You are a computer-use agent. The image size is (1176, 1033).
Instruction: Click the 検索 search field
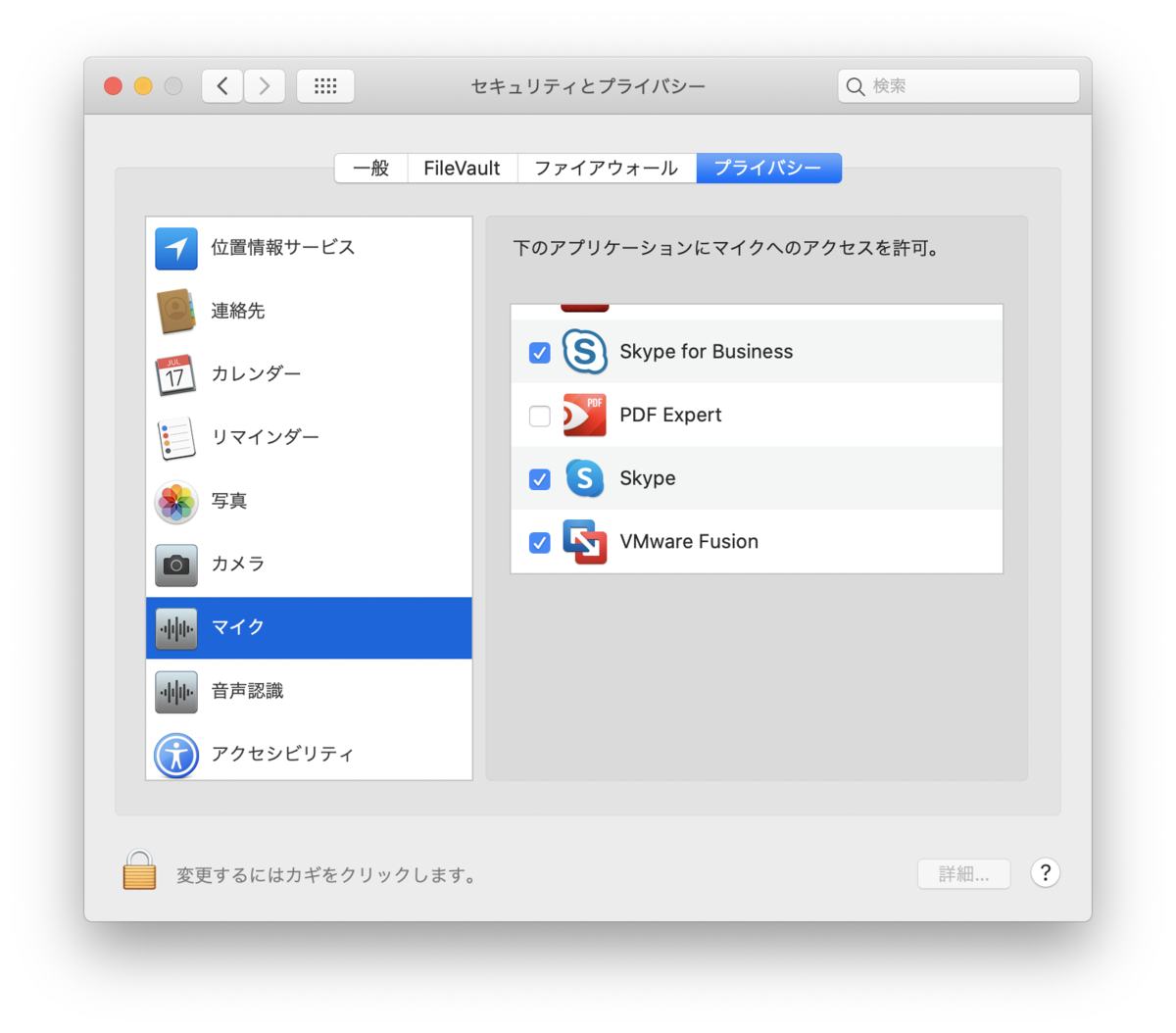coord(958,86)
